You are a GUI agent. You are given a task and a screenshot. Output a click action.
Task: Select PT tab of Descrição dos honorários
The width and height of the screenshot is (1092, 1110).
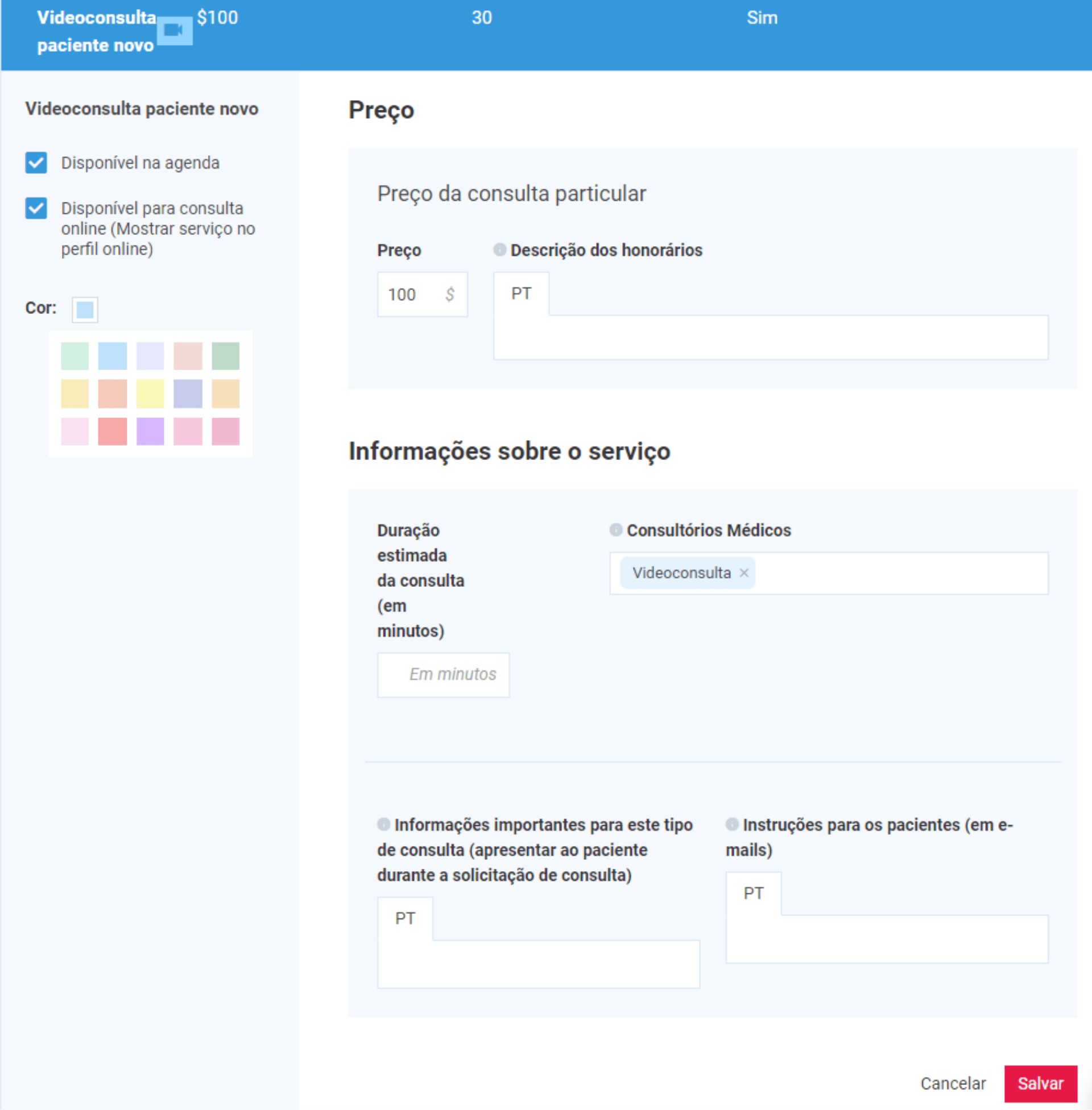[x=522, y=293]
